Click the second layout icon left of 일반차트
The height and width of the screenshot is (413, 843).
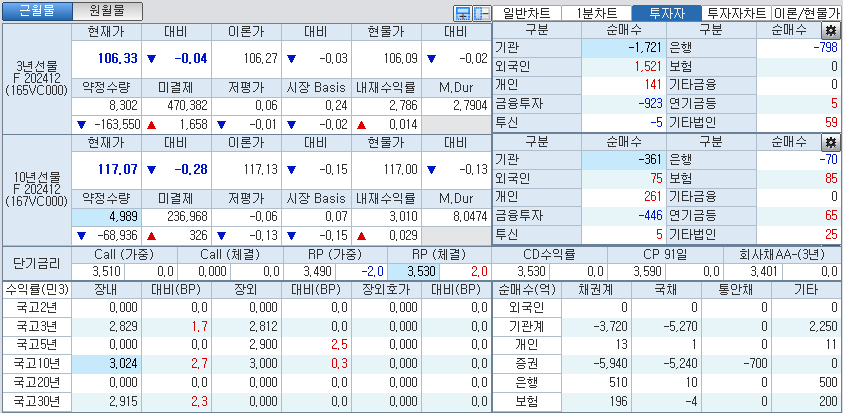(x=481, y=13)
